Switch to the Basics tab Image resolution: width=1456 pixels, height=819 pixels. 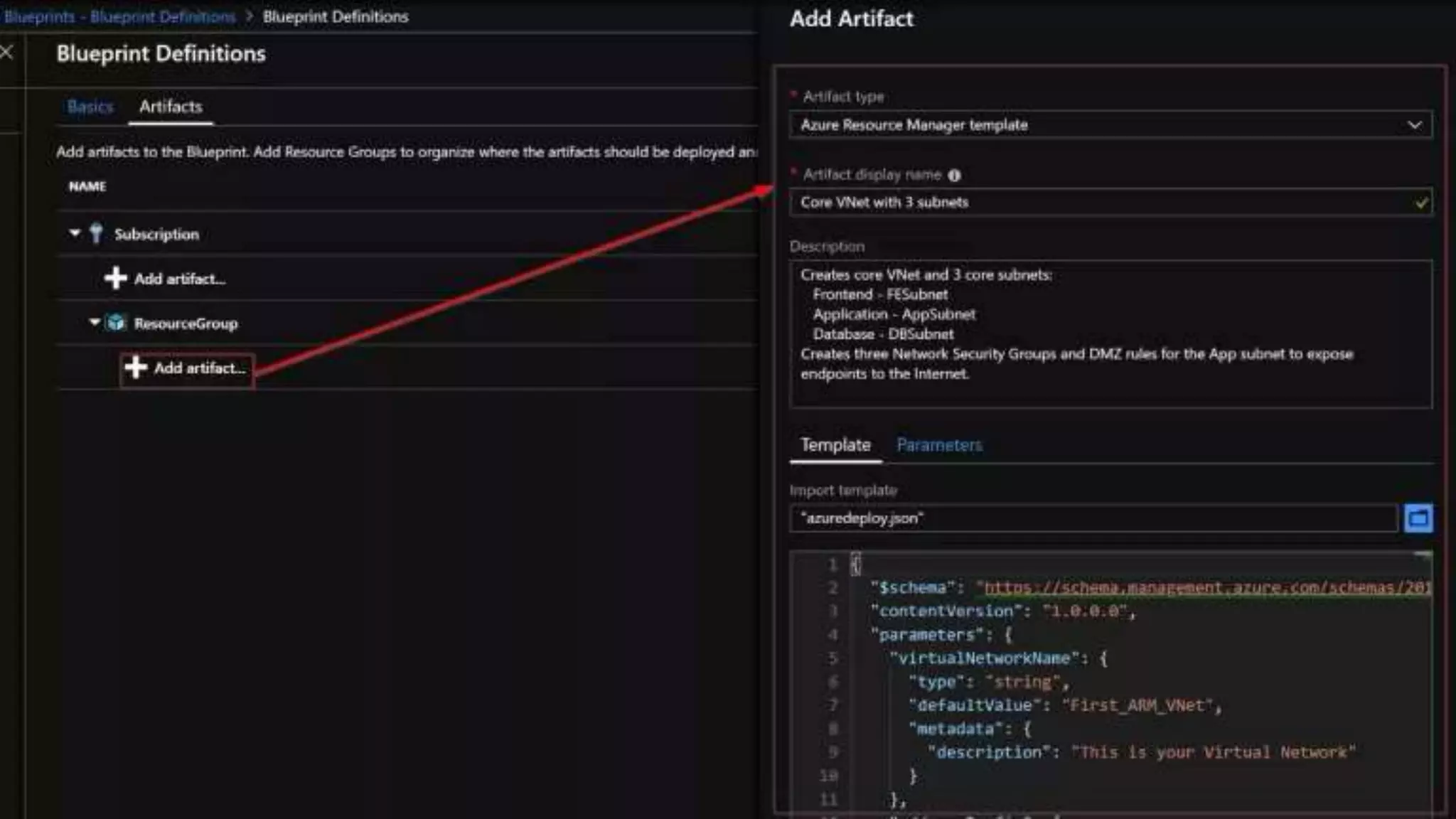(90, 107)
